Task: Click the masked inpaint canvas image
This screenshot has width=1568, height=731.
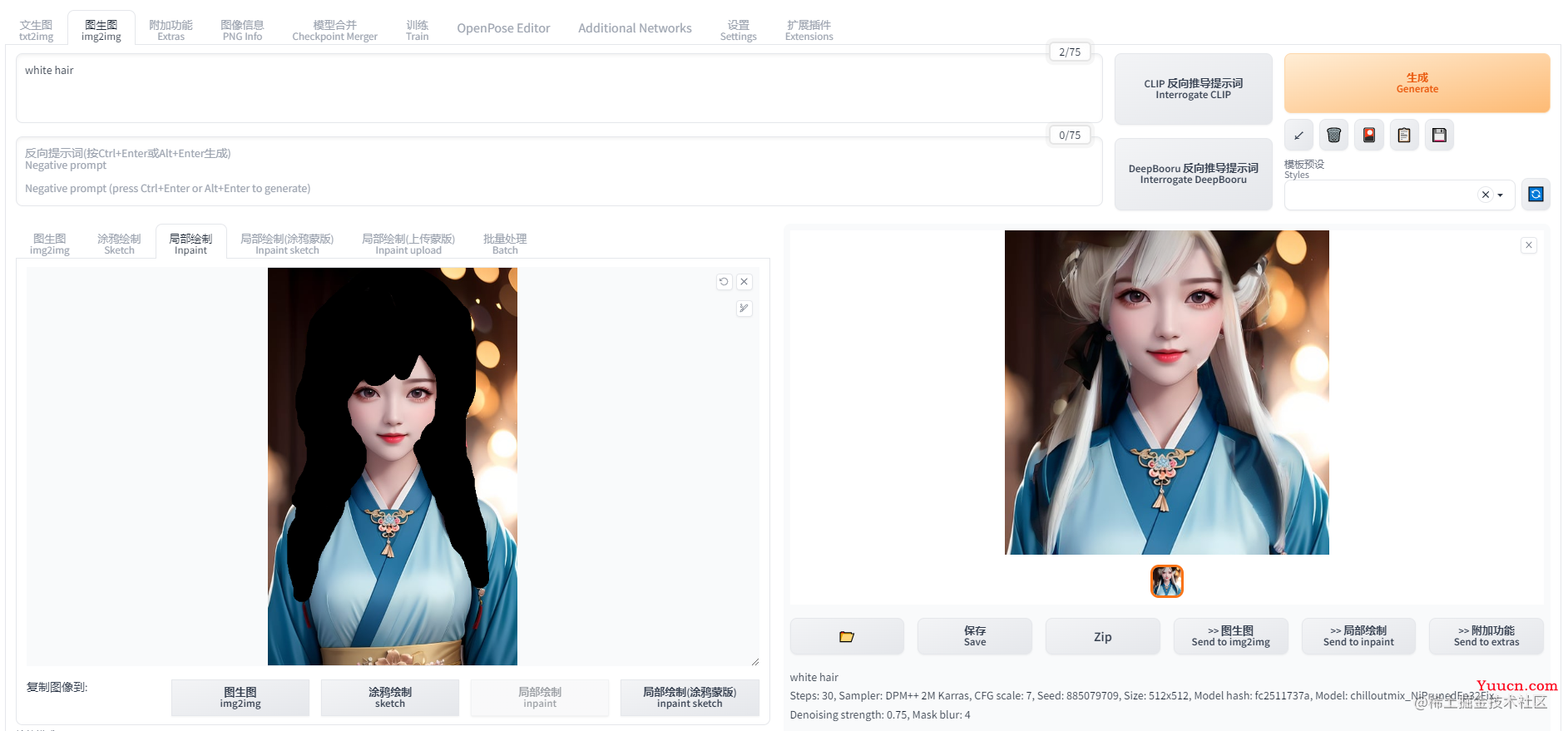Action: point(393,467)
